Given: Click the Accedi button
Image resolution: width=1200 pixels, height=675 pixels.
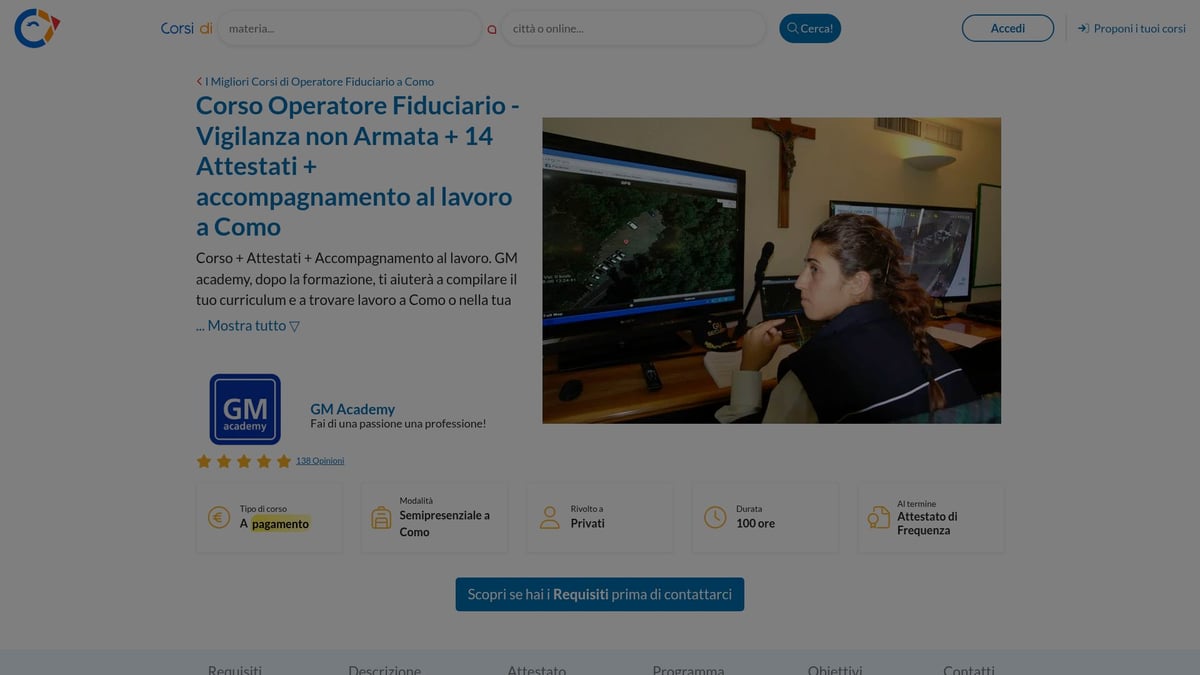Looking at the screenshot, I should 1007,28.
